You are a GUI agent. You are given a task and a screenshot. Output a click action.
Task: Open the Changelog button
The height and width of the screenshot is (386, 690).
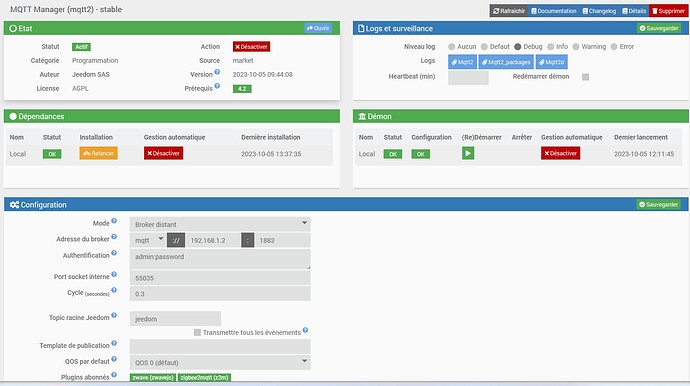tap(599, 11)
